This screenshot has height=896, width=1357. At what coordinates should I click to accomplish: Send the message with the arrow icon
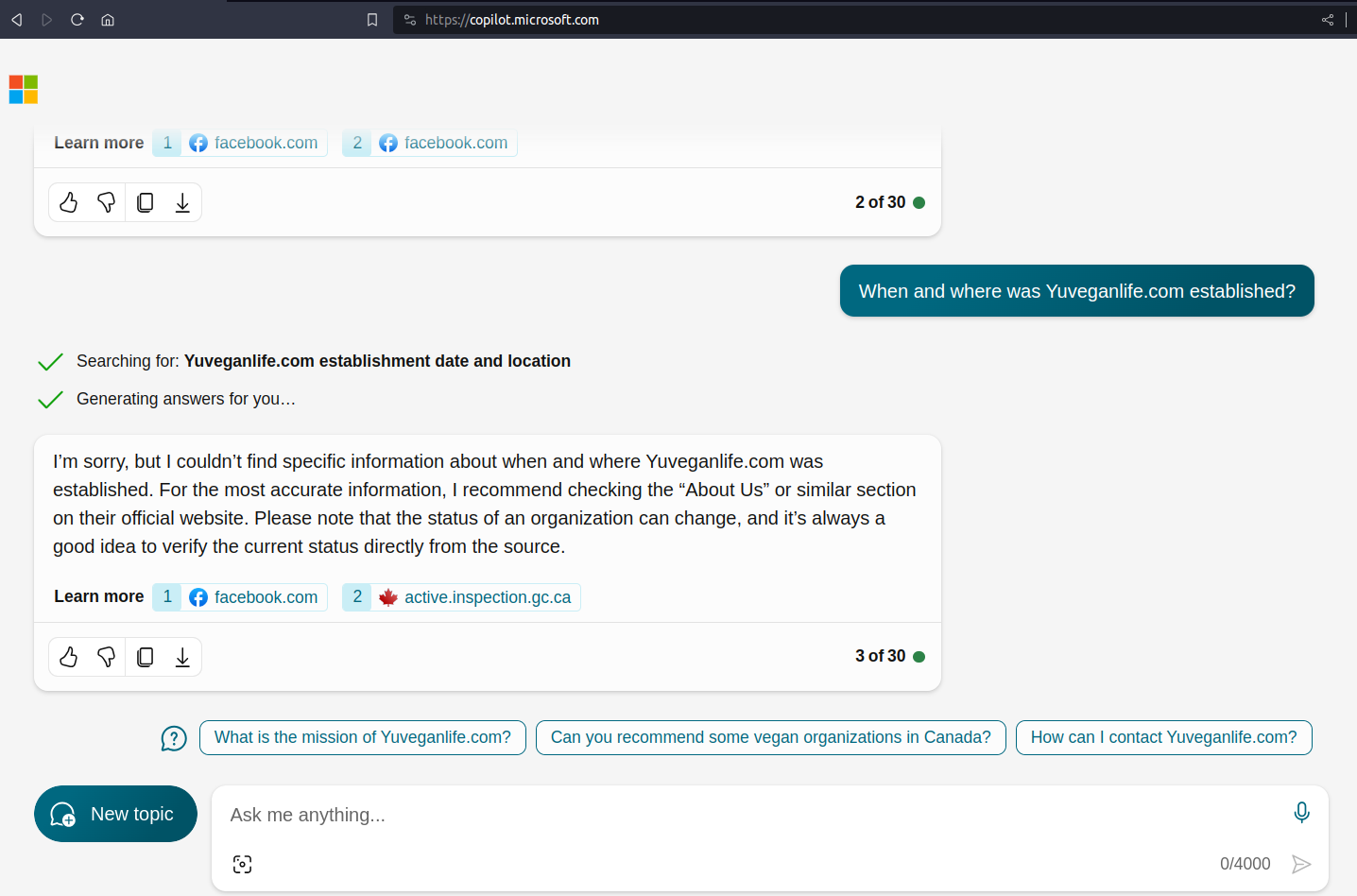1301,864
